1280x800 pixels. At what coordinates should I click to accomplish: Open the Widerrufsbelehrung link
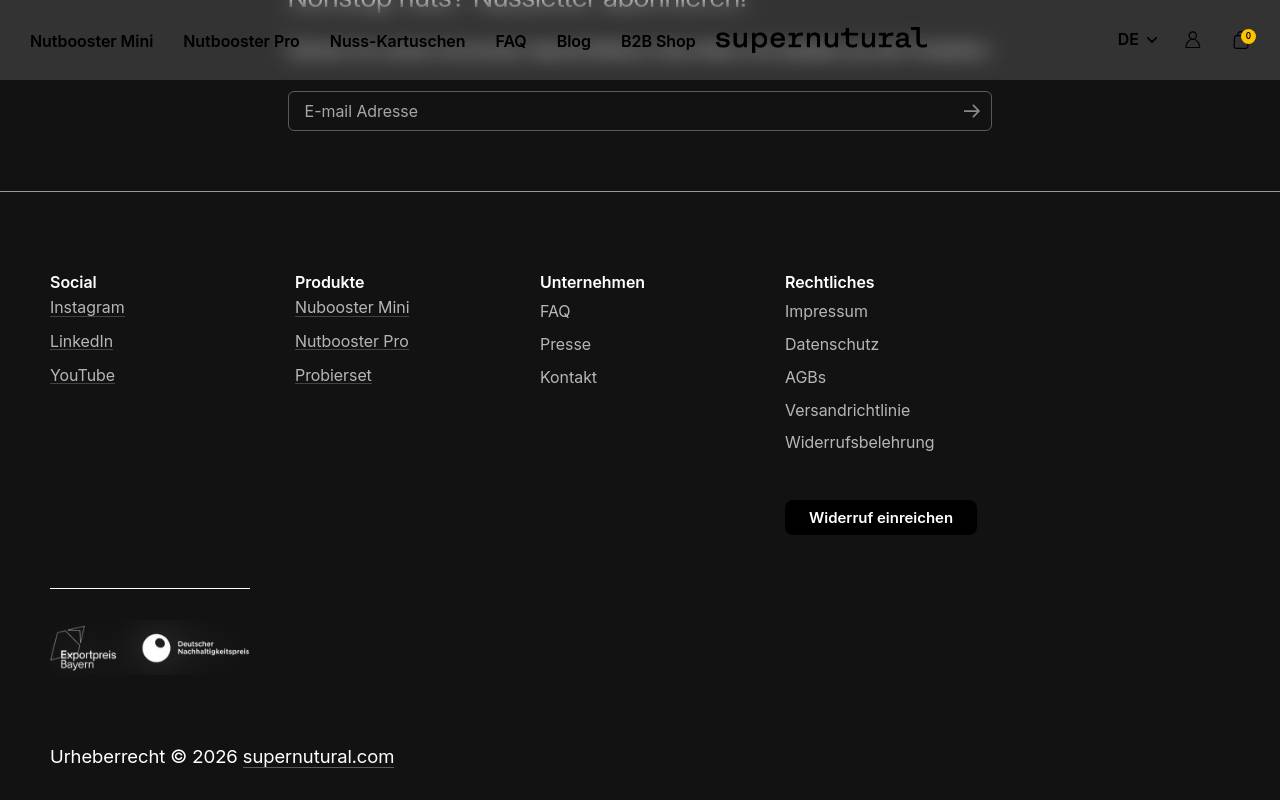point(859,442)
